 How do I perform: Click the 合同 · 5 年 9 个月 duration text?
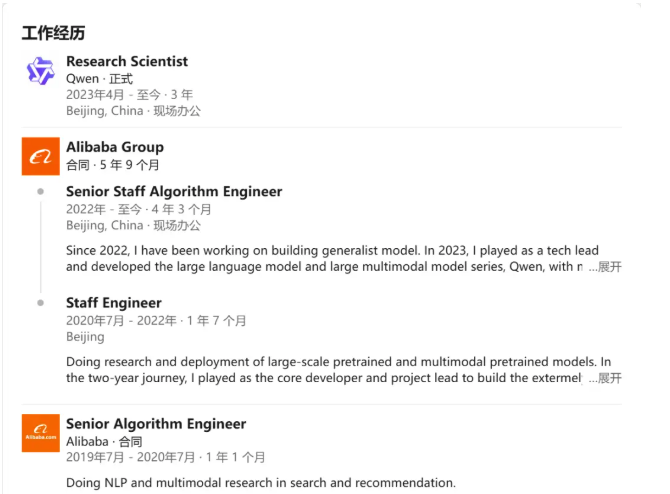tap(113, 164)
